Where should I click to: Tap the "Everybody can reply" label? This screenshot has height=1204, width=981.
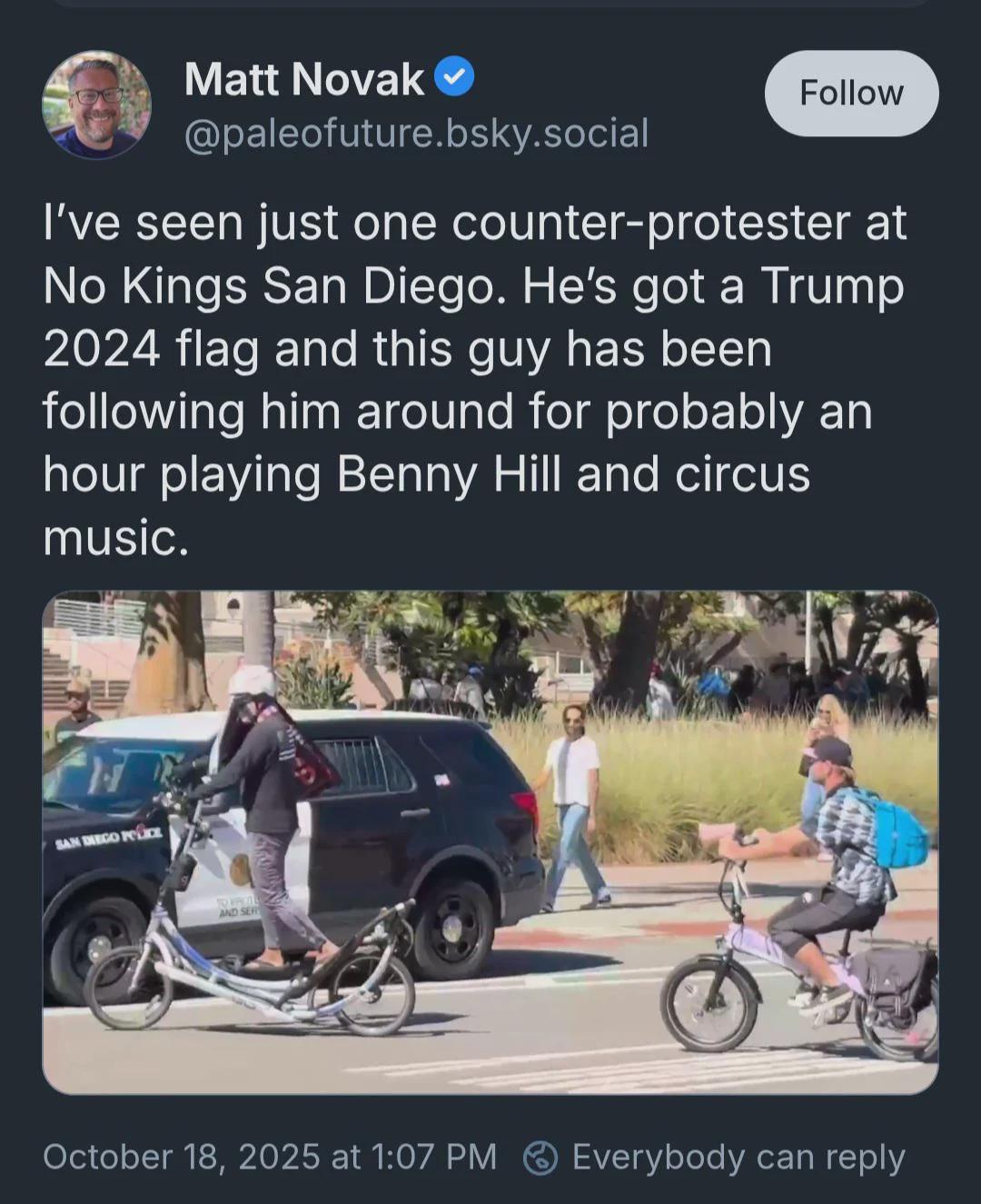point(738,1157)
